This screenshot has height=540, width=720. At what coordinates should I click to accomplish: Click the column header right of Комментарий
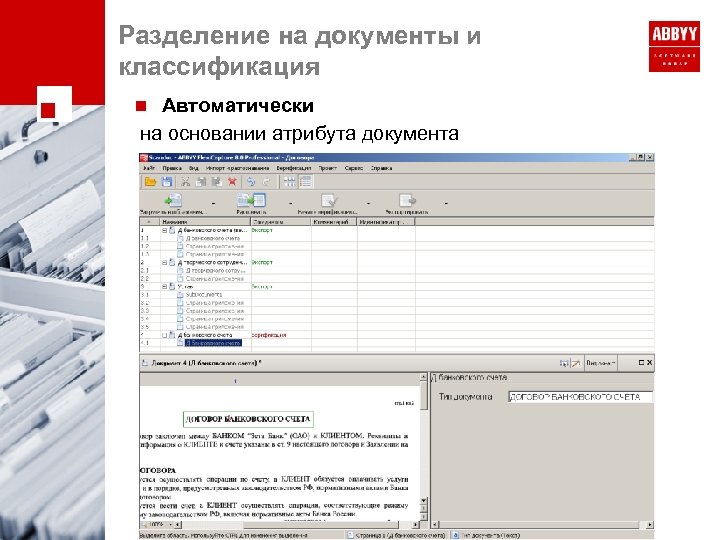coord(386,222)
